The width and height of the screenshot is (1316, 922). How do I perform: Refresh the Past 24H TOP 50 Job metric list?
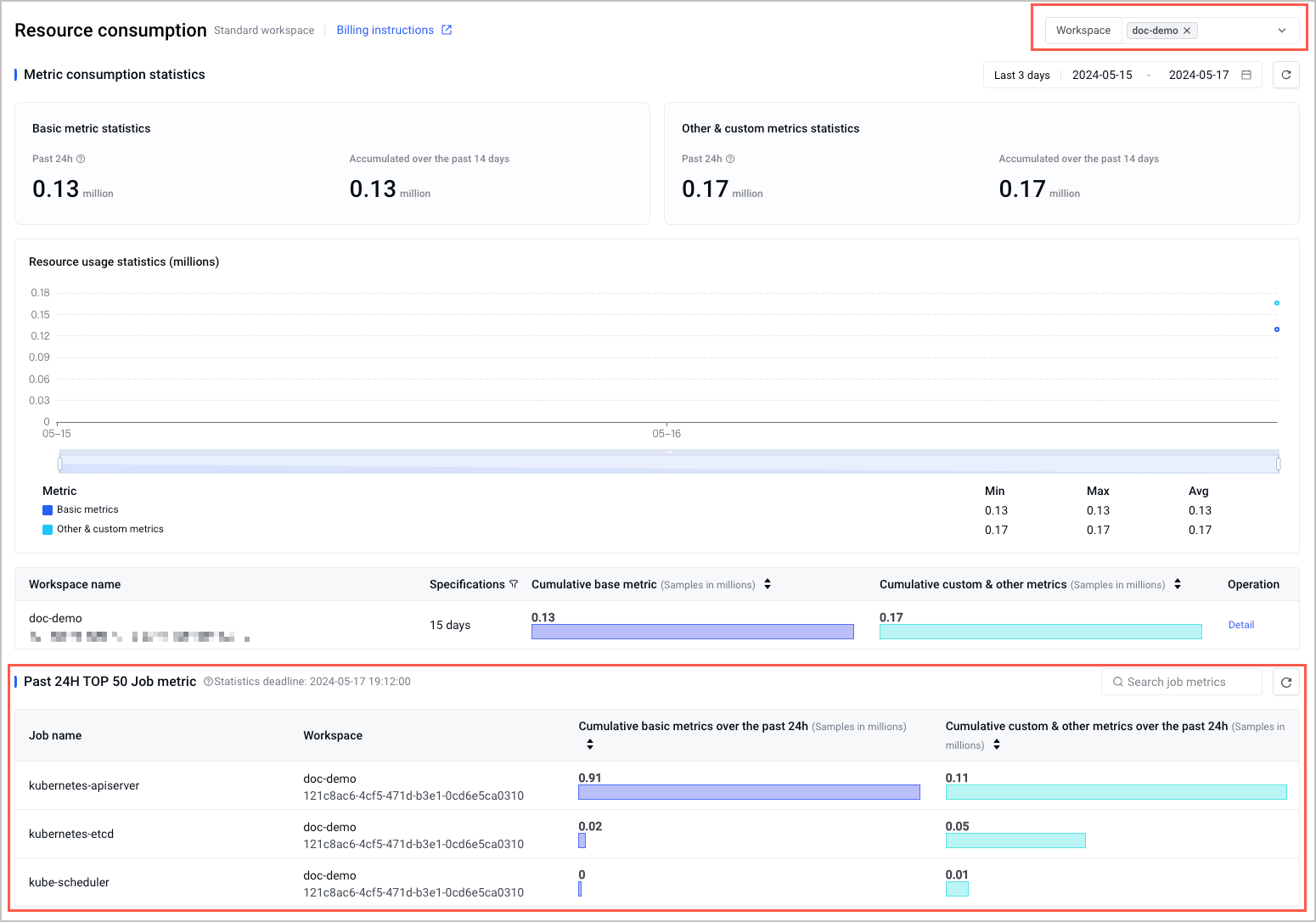[1286, 682]
